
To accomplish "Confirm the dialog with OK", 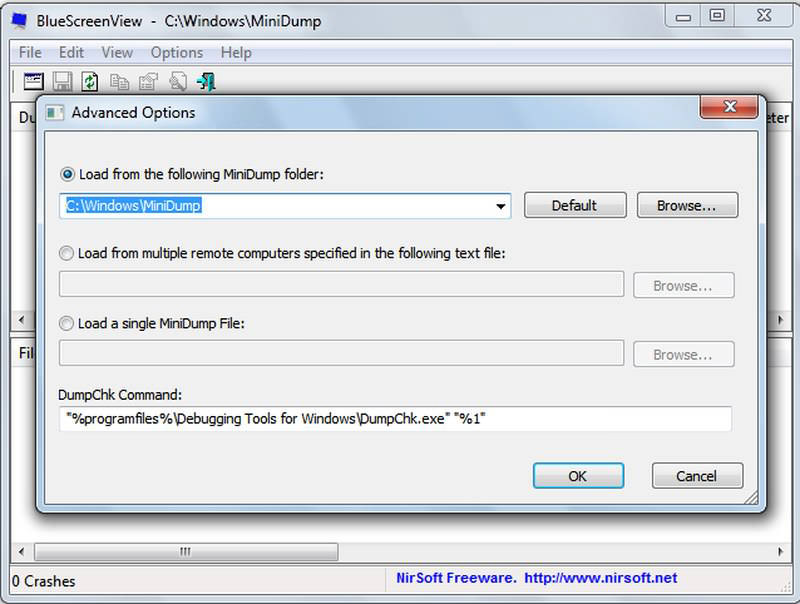I will tap(578, 475).
